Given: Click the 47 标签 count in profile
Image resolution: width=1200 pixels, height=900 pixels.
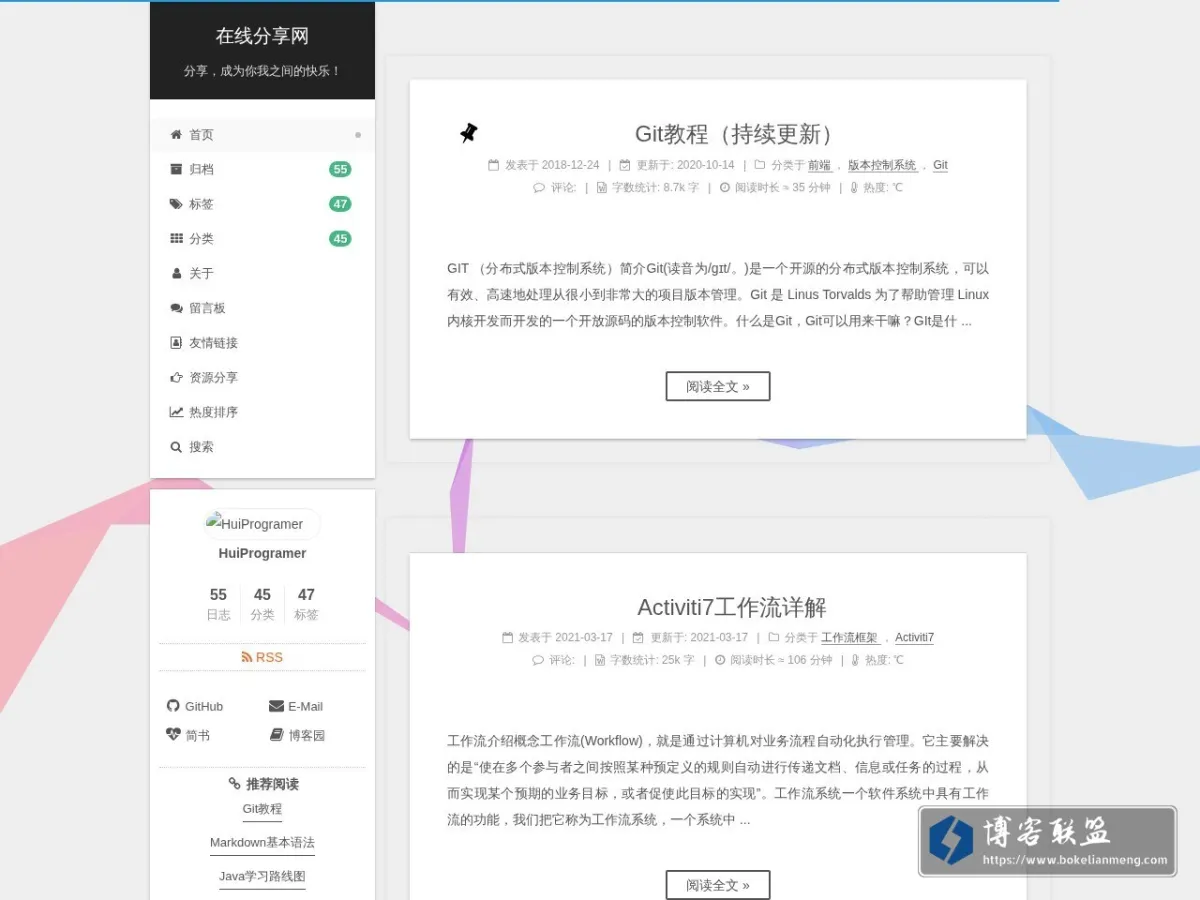Looking at the screenshot, I should 306,603.
